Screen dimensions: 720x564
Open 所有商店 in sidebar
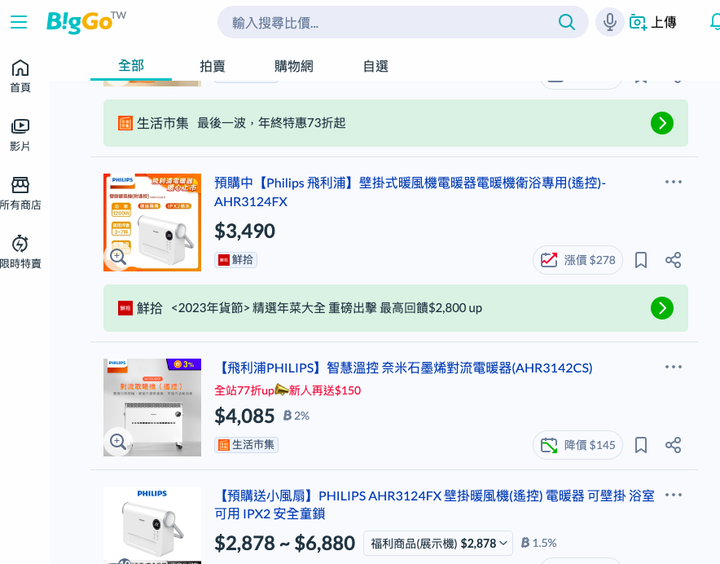[20, 193]
